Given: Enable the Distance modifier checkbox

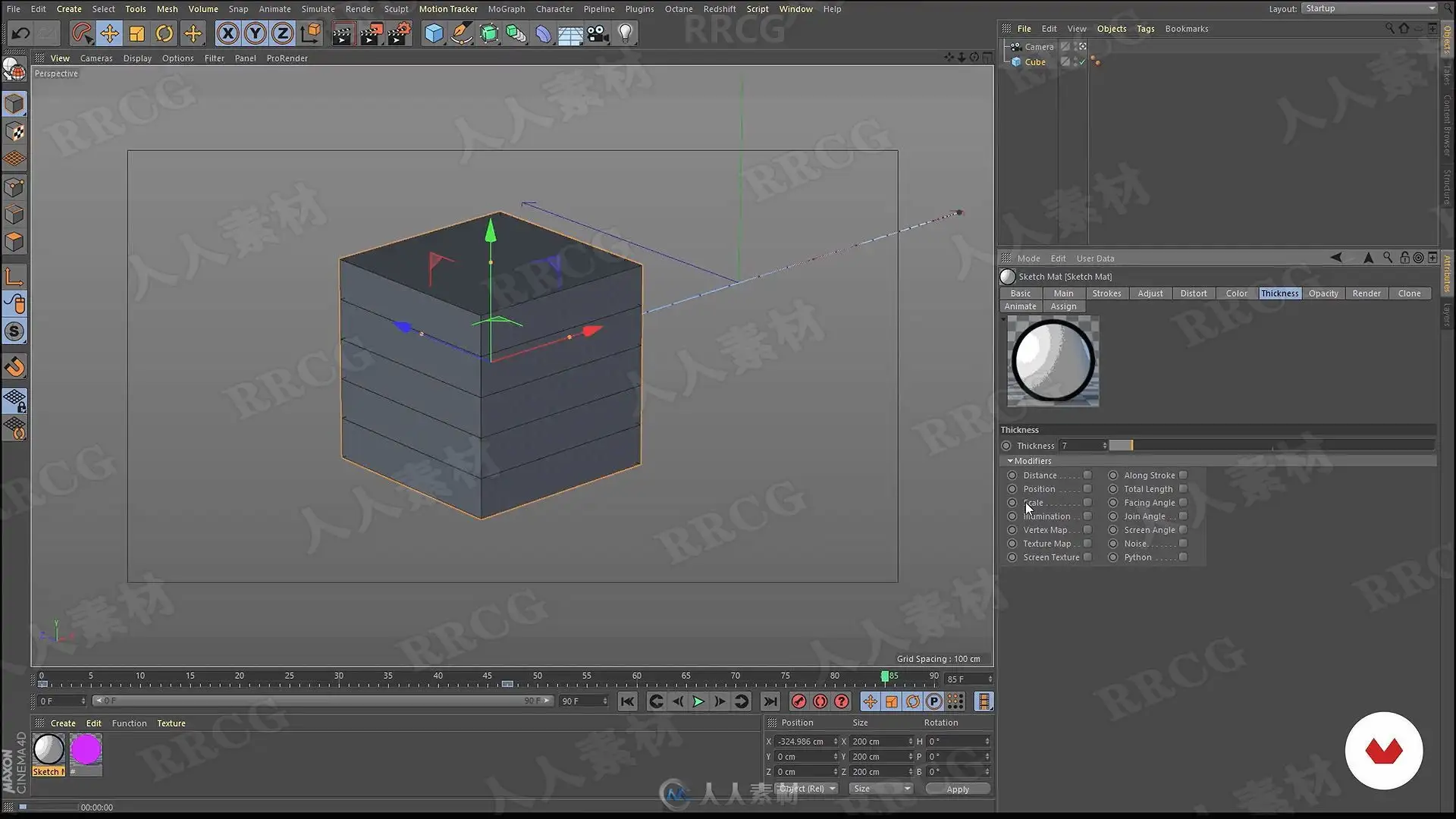Looking at the screenshot, I should [x=1087, y=475].
